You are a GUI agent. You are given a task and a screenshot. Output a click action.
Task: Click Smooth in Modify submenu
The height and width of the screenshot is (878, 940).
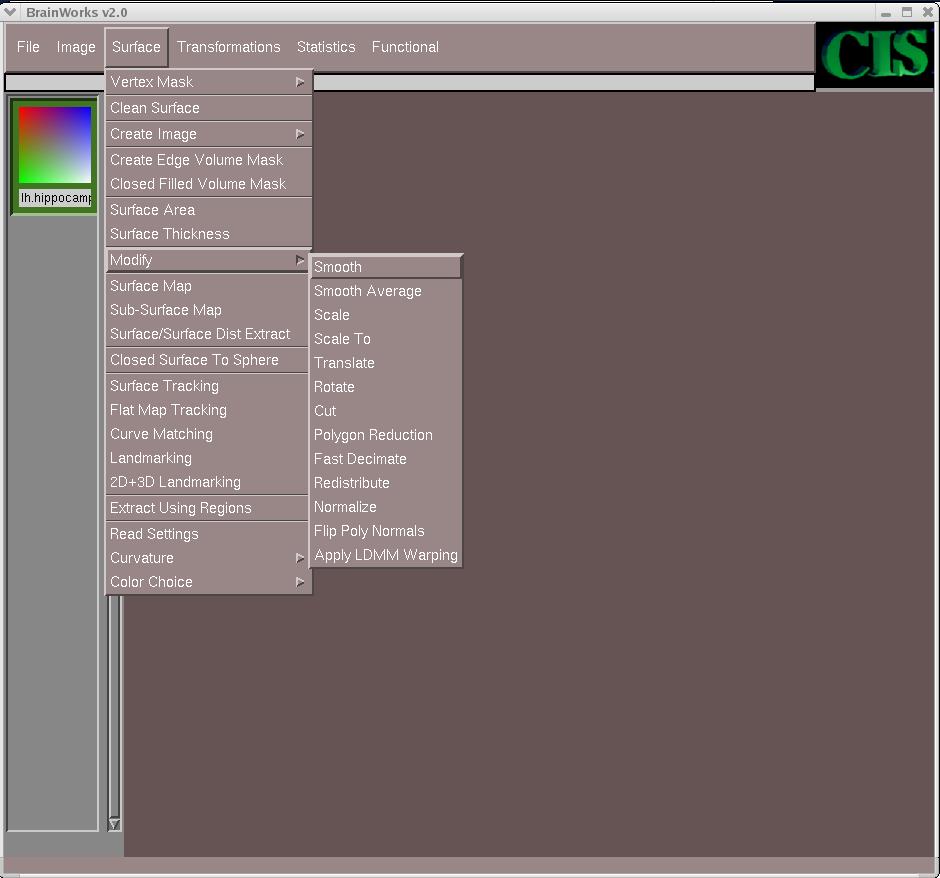click(386, 267)
